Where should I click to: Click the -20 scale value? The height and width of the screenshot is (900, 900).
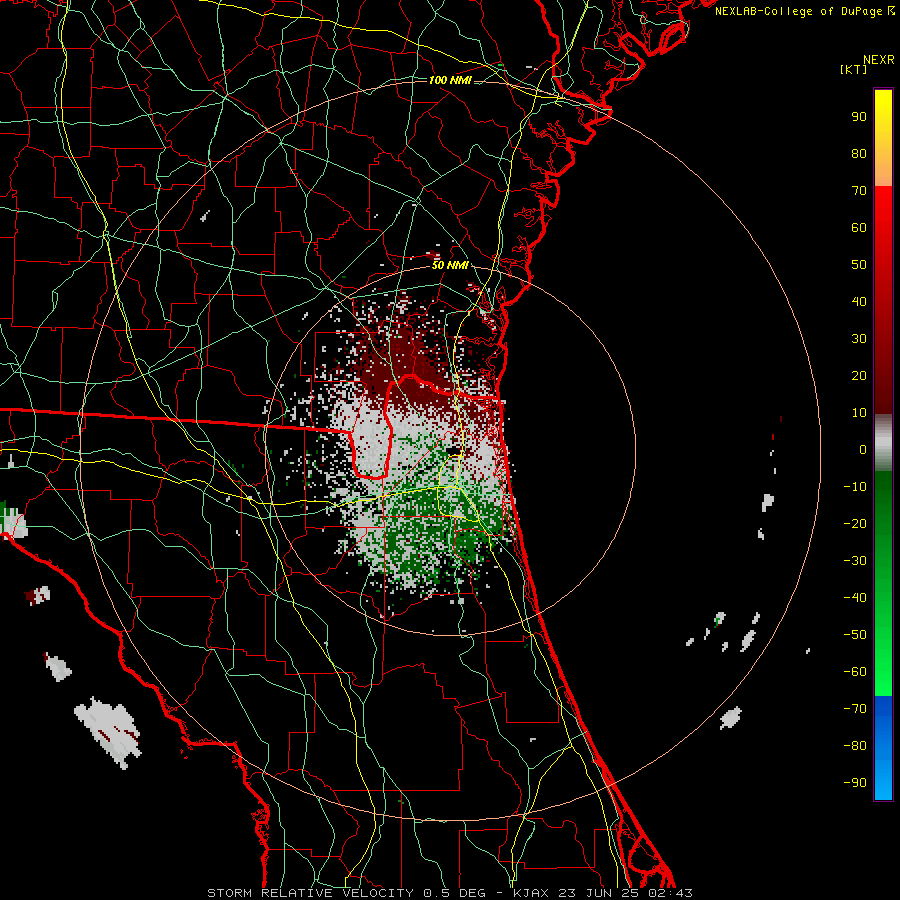point(855,524)
